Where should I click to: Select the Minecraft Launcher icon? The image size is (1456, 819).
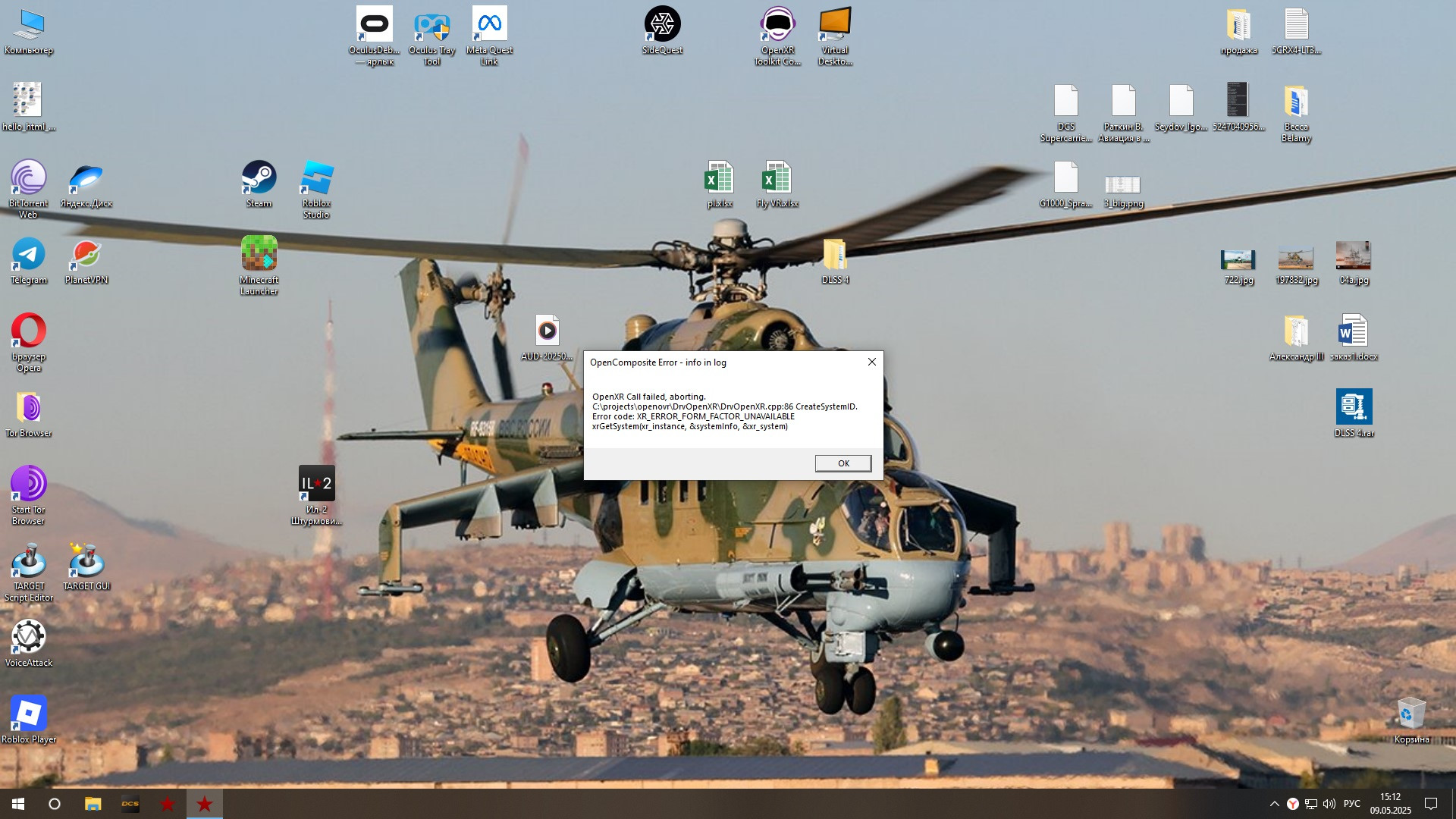click(x=259, y=266)
